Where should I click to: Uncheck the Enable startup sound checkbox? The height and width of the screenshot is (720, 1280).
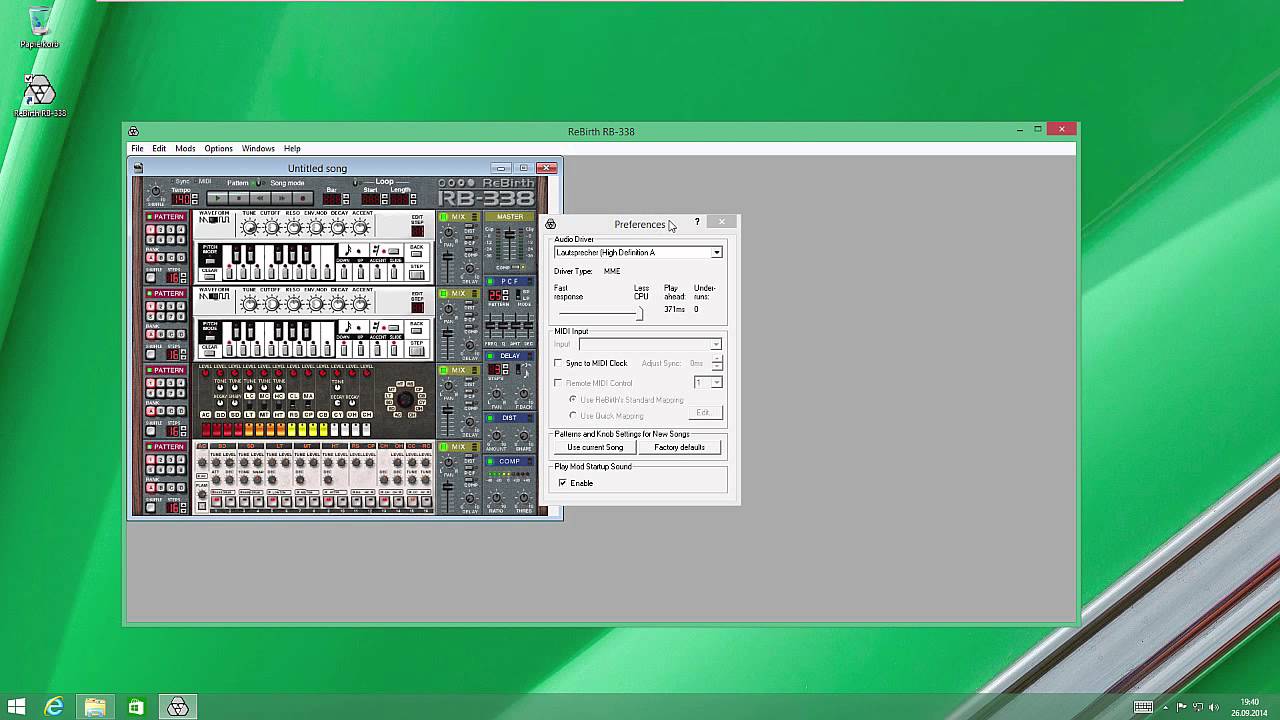point(562,483)
